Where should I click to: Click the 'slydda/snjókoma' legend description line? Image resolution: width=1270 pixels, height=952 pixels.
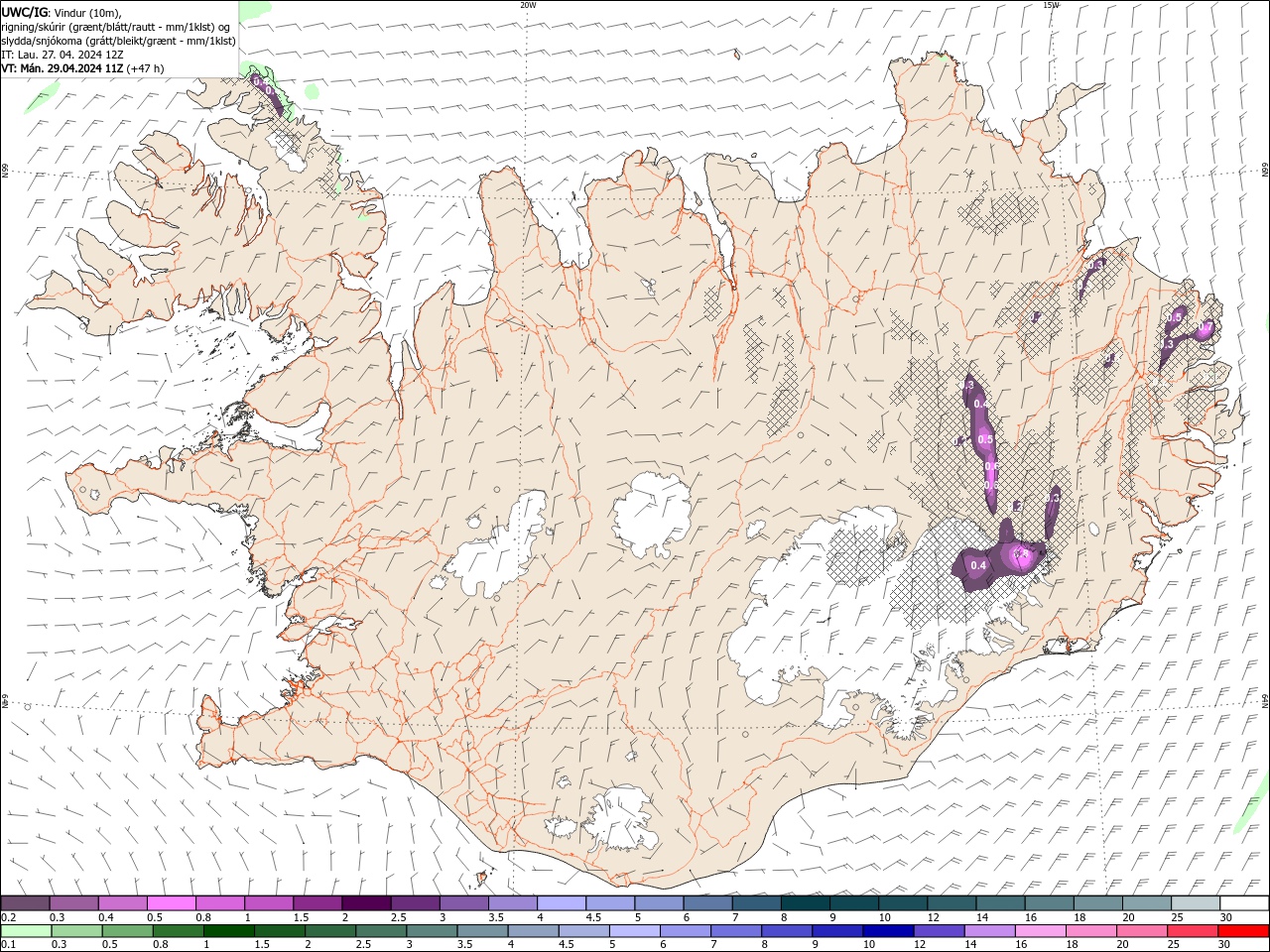click(119, 41)
